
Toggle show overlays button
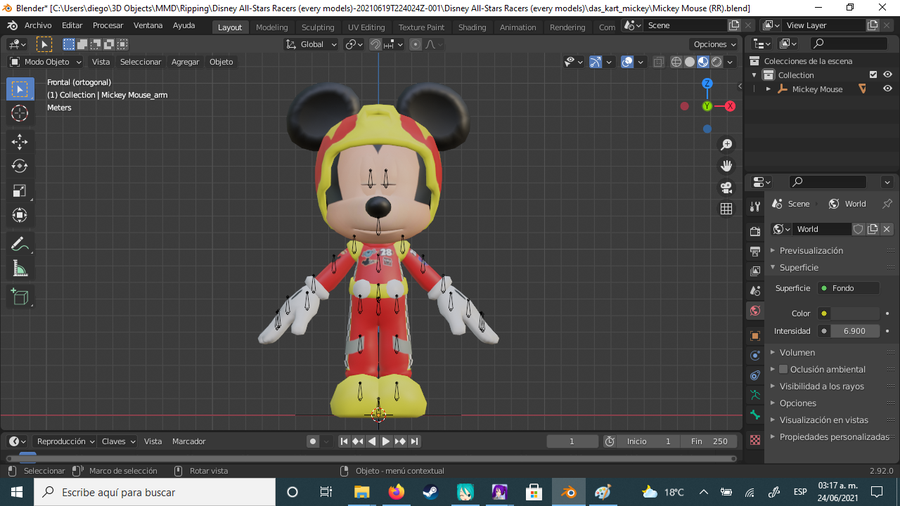coord(627,62)
